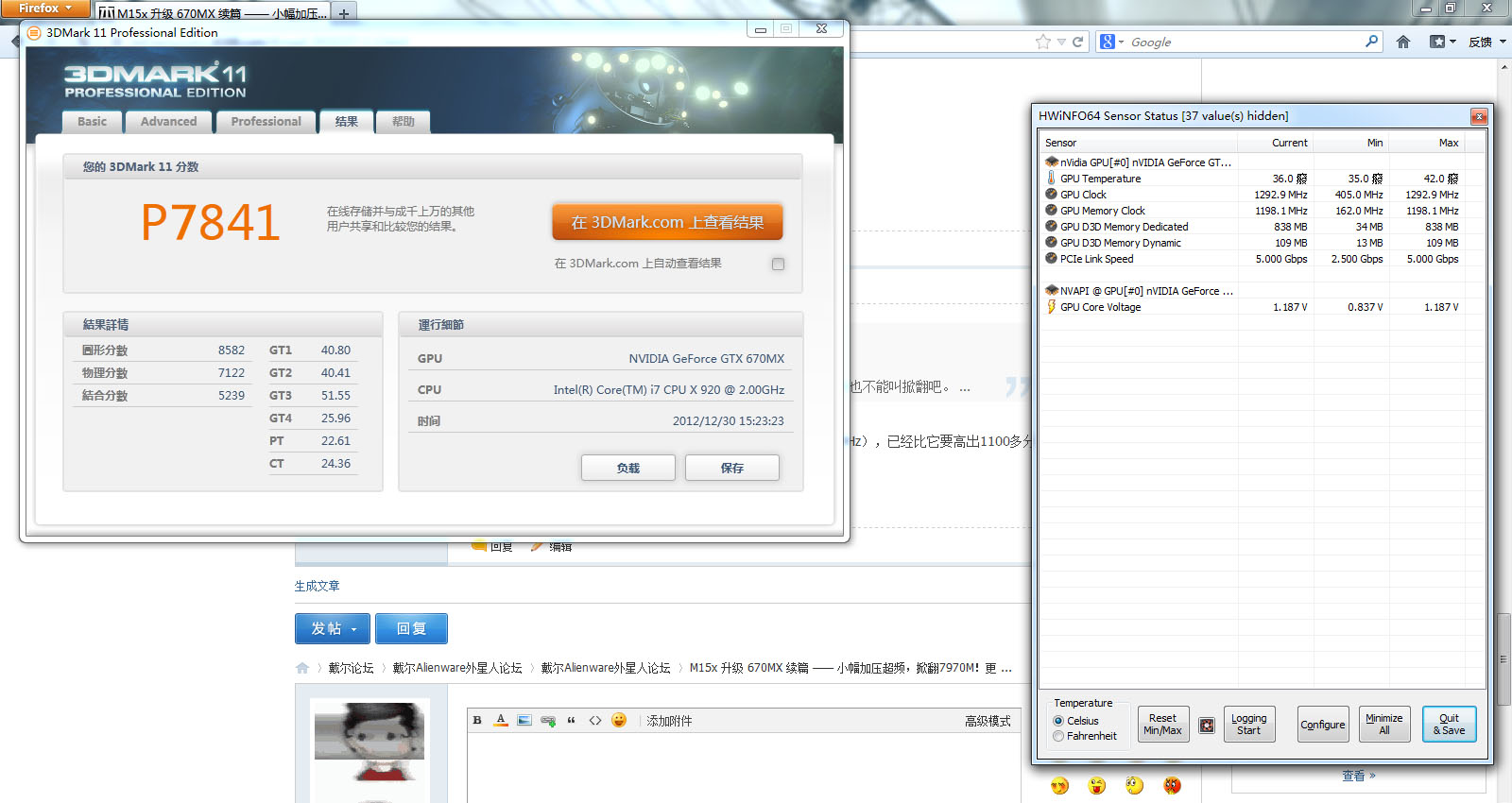Screen dimensions: 1512x803
Task: Open a new Firefox tab
Action: [344, 13]
